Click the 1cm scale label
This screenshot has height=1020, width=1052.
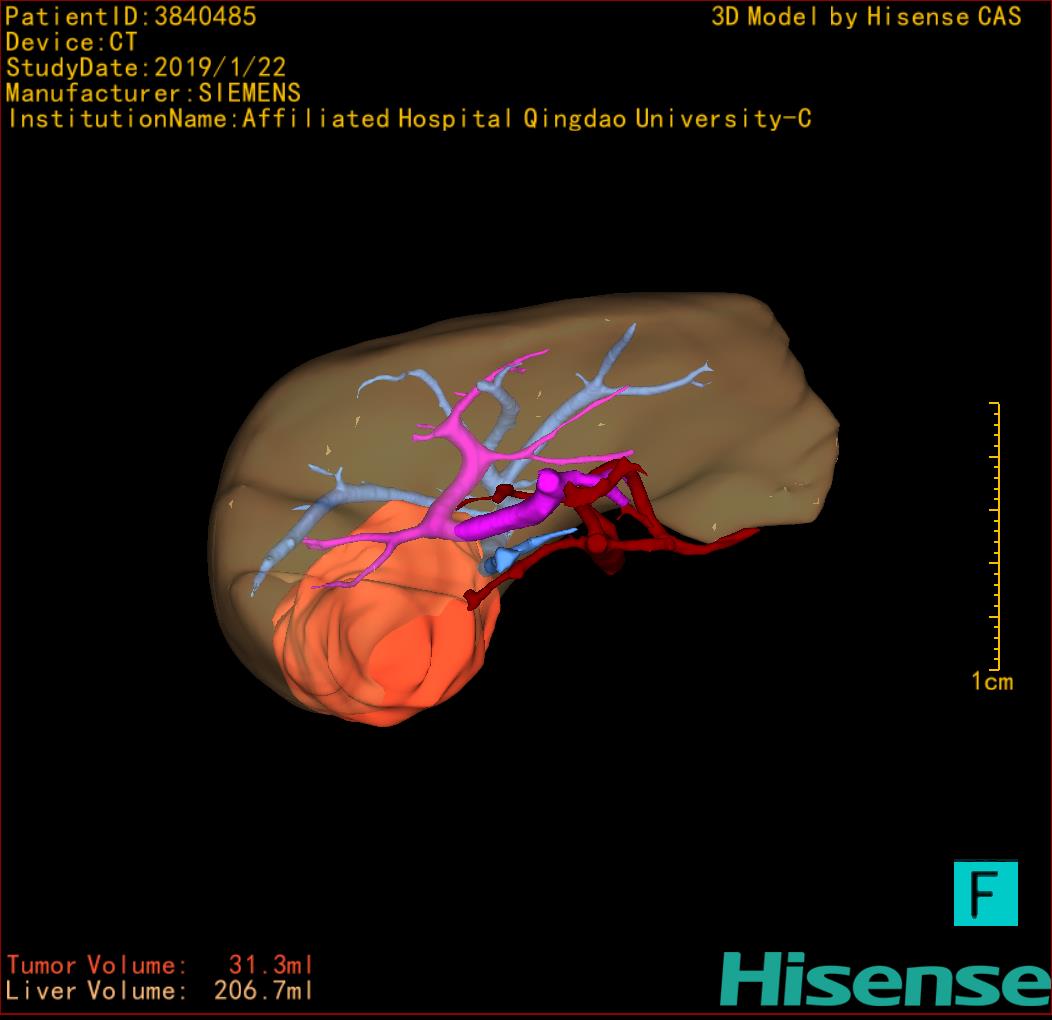991,682
